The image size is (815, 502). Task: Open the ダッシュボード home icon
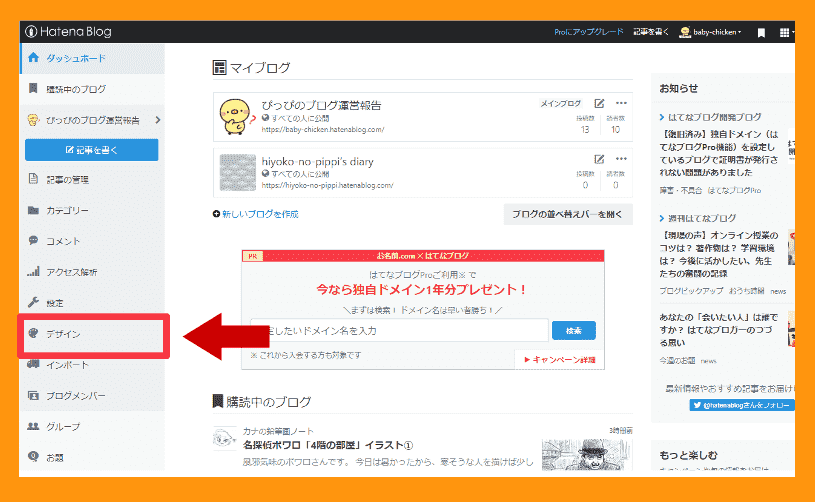point(33,58)
